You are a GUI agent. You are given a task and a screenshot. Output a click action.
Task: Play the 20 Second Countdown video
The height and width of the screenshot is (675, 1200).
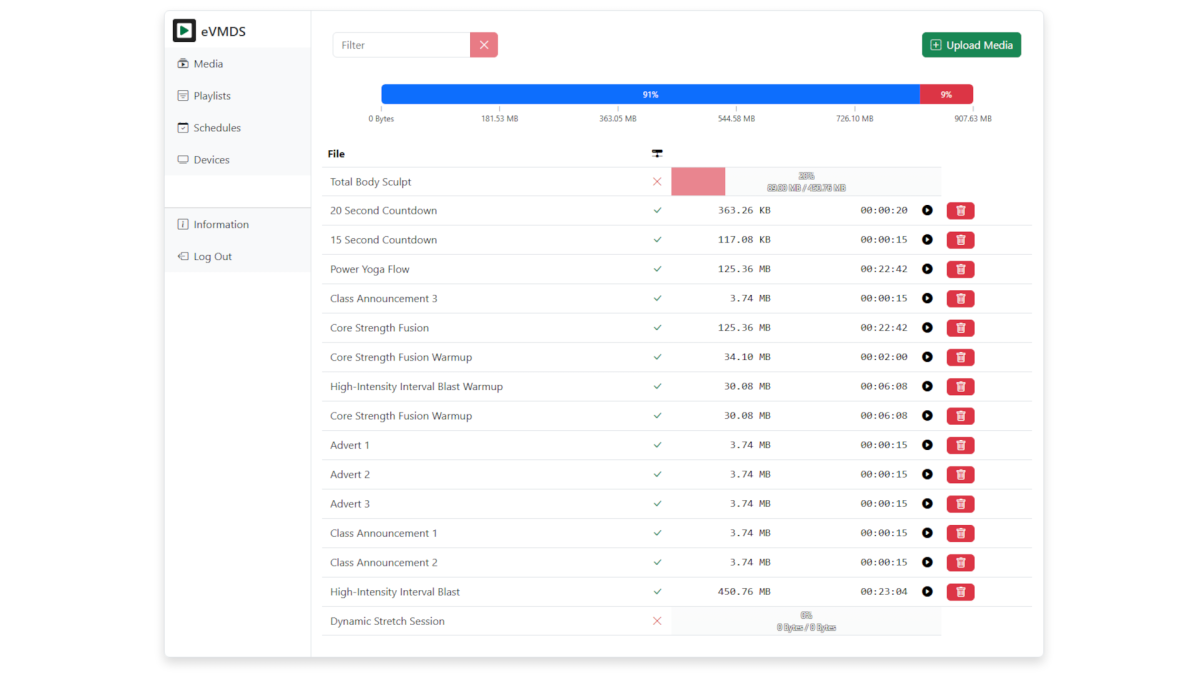[927, 211]
